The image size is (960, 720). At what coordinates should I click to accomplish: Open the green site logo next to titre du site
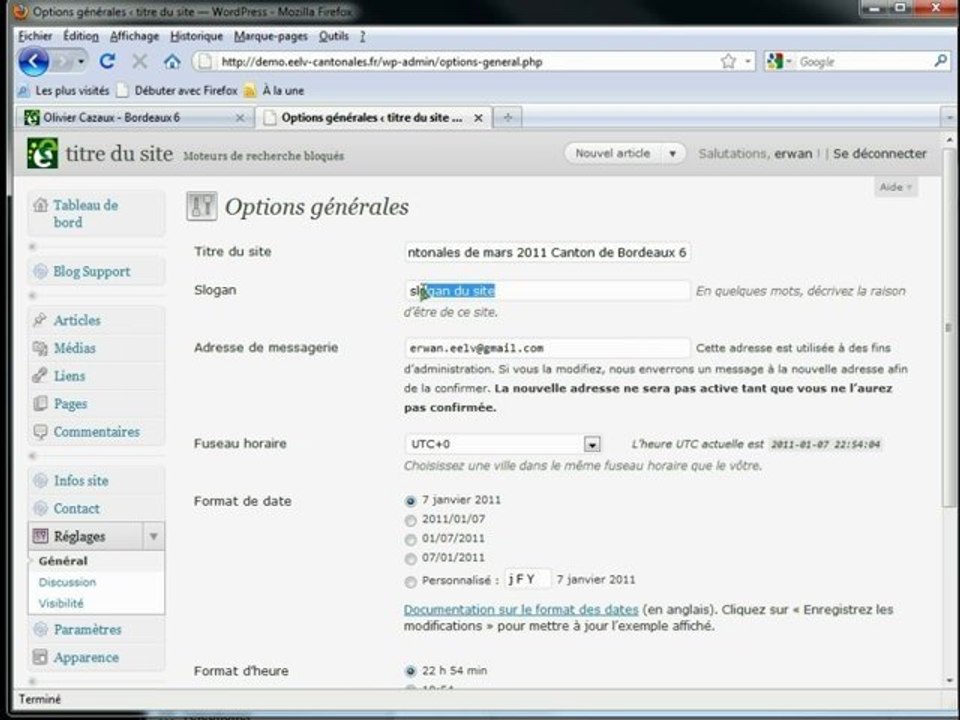click(x=42, y=153)
